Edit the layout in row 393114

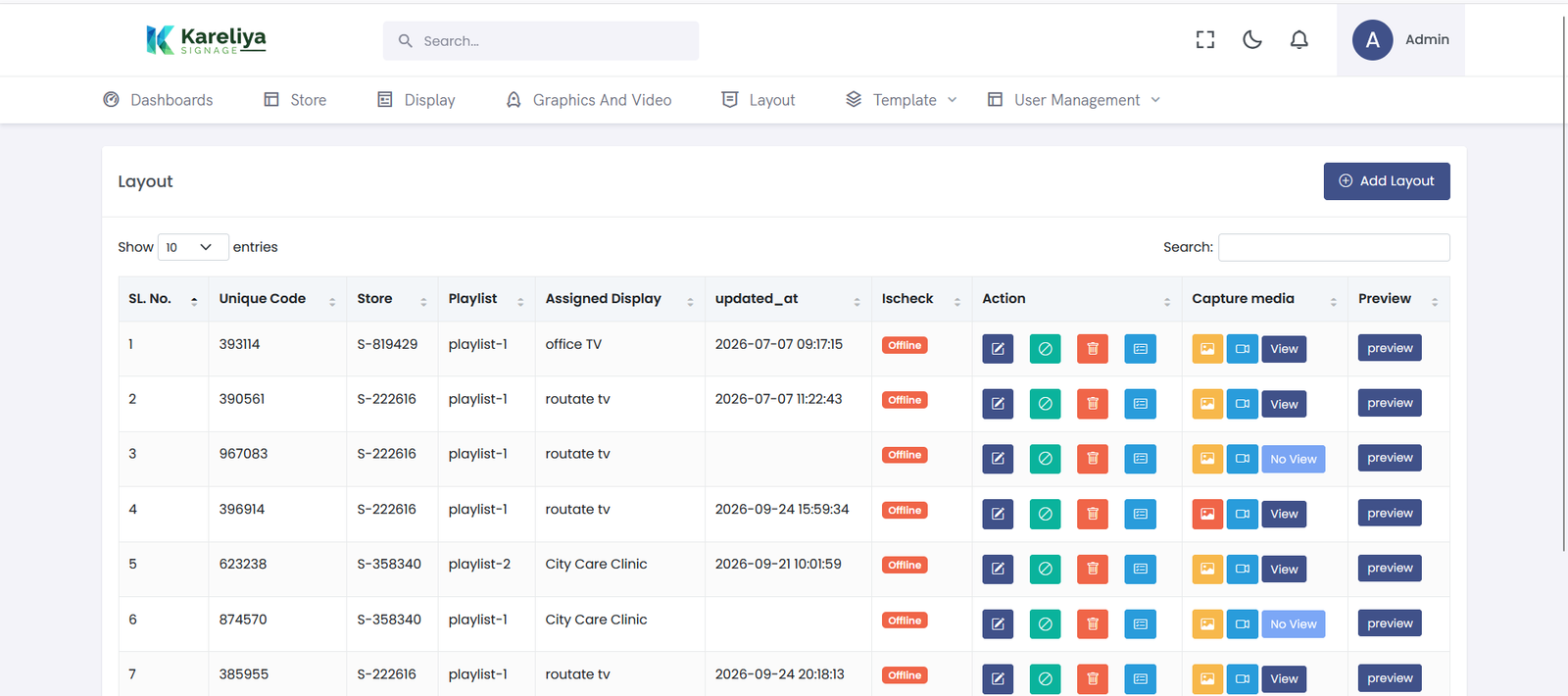[x=998, y=349]
